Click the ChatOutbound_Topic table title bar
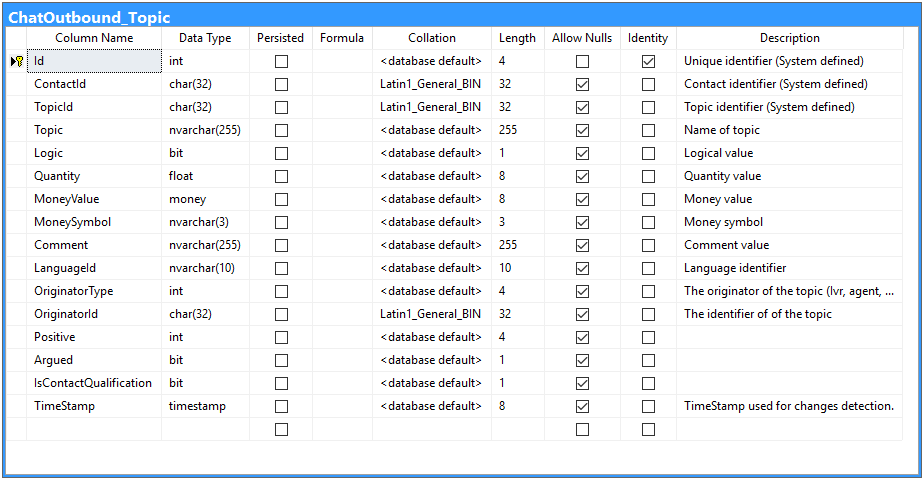The height and width of the screenshot is (479, 924). [461, 17]
